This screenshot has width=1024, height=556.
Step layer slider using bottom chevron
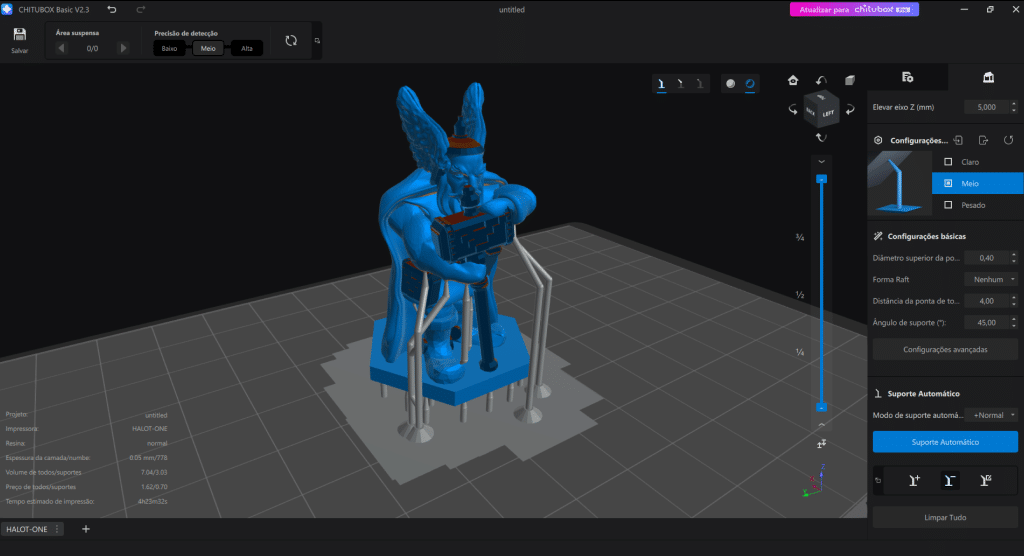point(822,425)
